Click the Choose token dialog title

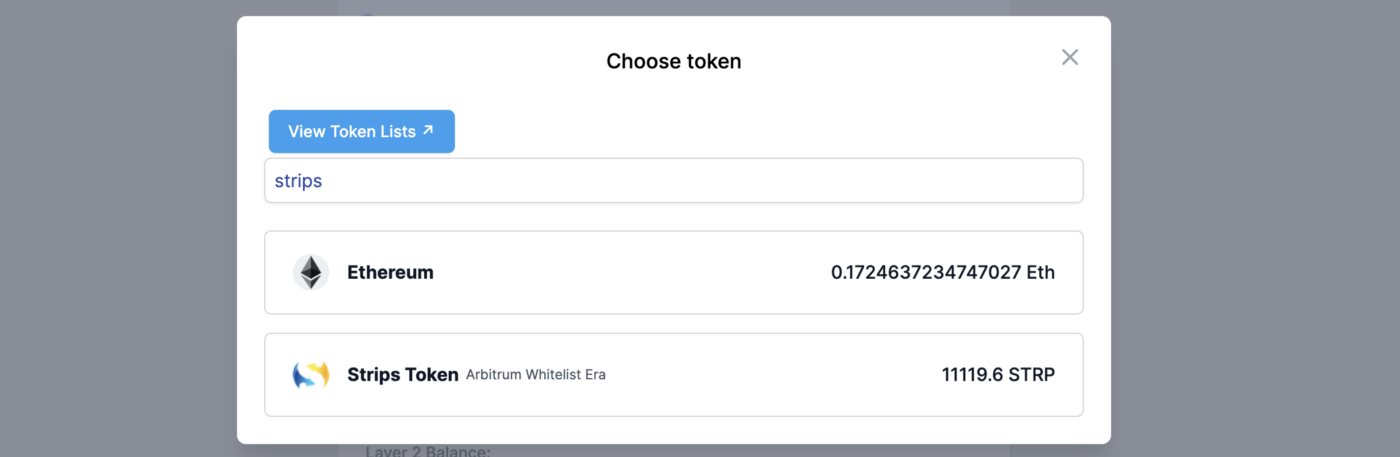pyautogui.click(x=673, y=61)
